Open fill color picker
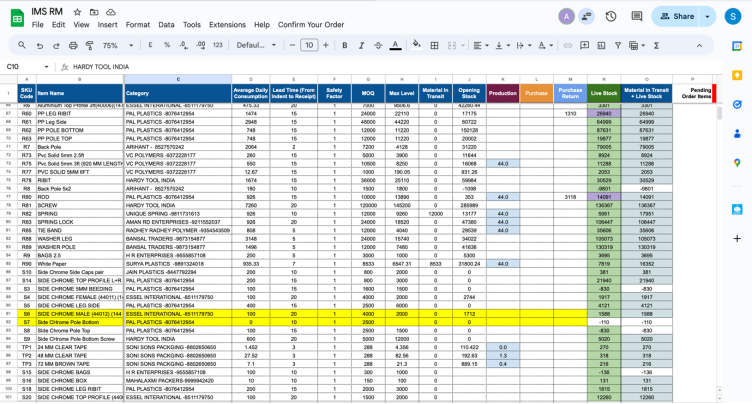752x404 pixels. (x=416, y=45)
